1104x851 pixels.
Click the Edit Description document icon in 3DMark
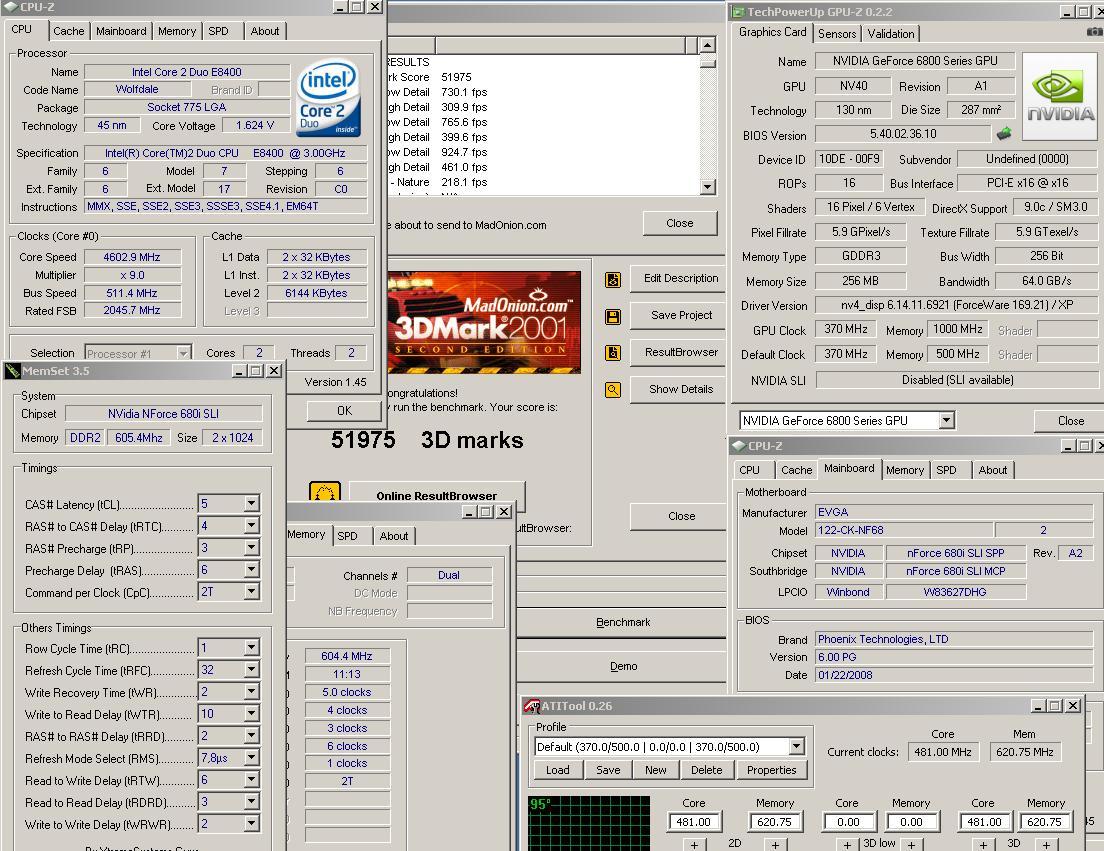(613, 279)
